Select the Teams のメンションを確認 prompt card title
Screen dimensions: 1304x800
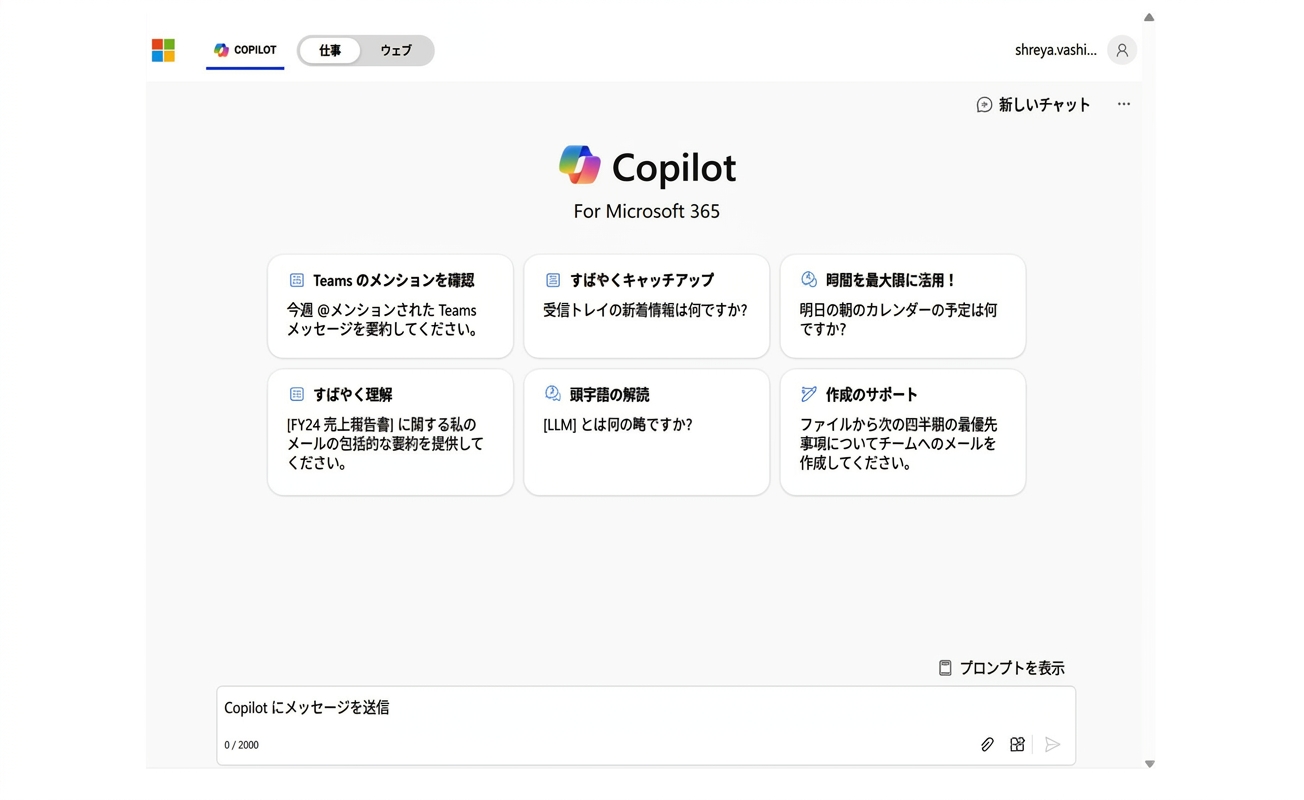point(394,280)
